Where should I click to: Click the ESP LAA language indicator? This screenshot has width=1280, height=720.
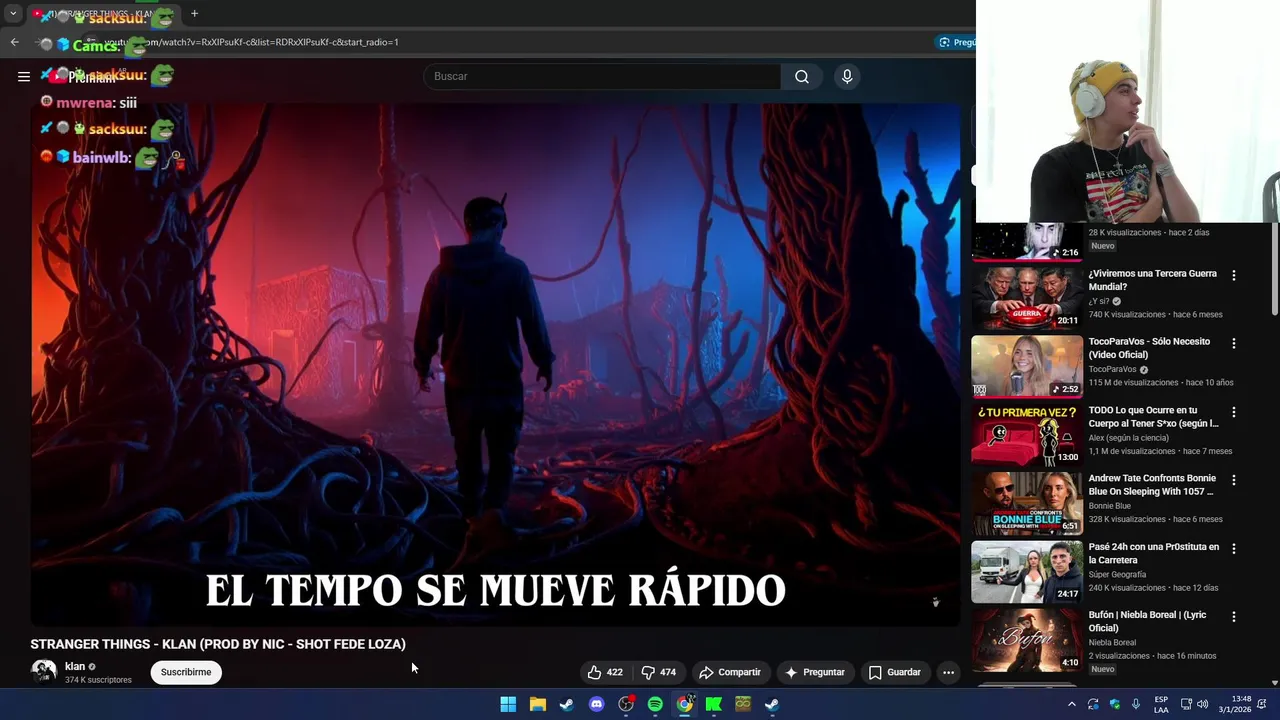[x=1161, y=704]
